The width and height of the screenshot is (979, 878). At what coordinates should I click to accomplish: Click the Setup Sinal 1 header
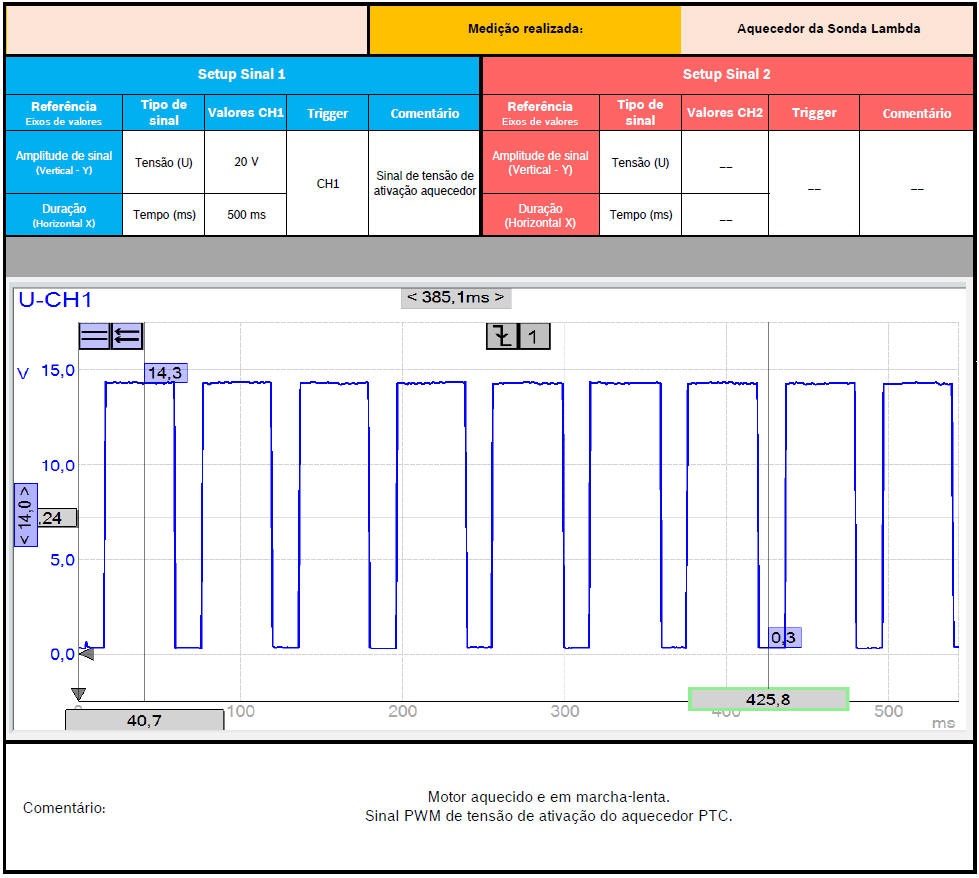click(x=242, y=74)
